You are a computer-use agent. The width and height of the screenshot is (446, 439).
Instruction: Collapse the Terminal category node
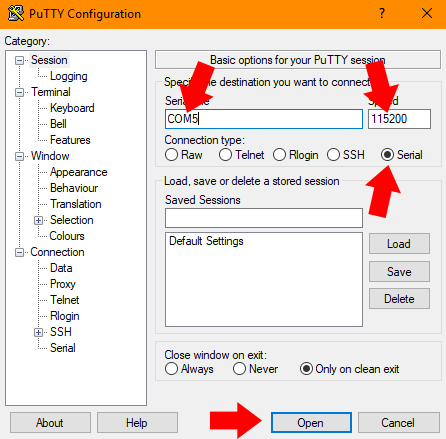[x=20, y=92]
